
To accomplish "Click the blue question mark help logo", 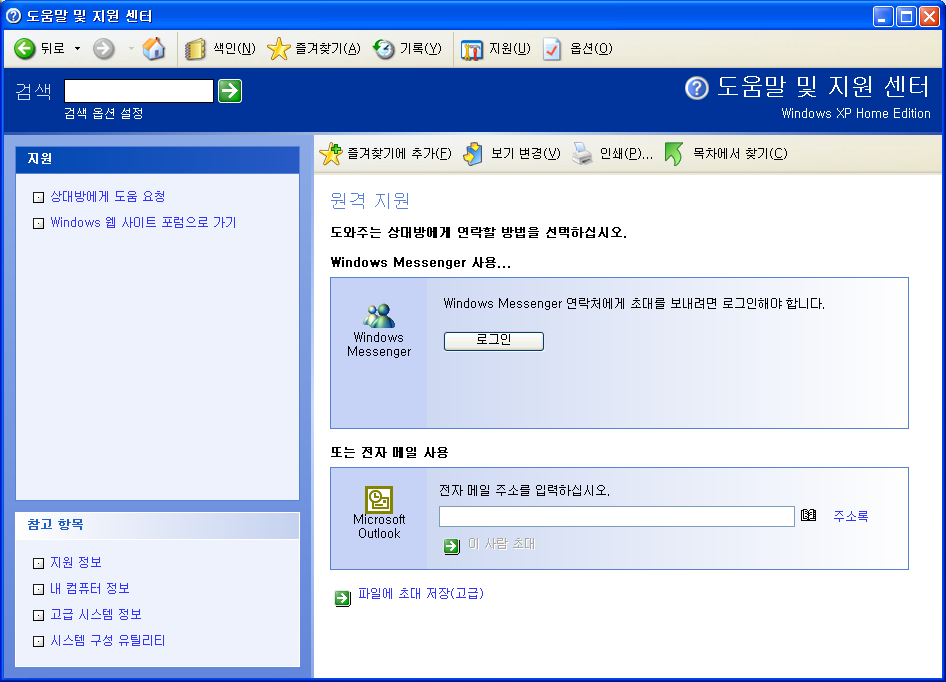I will [x=696, y=88].
